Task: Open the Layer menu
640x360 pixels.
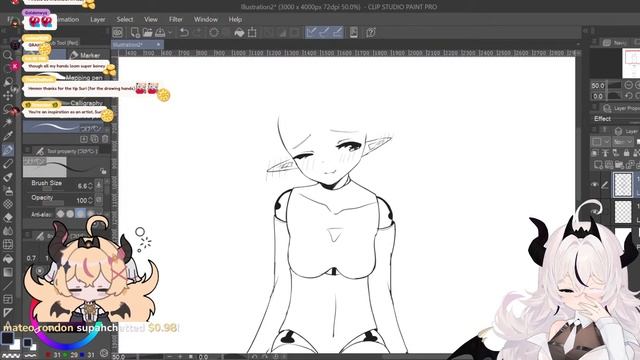Action: pyautogui.click(x=98, y=19)
